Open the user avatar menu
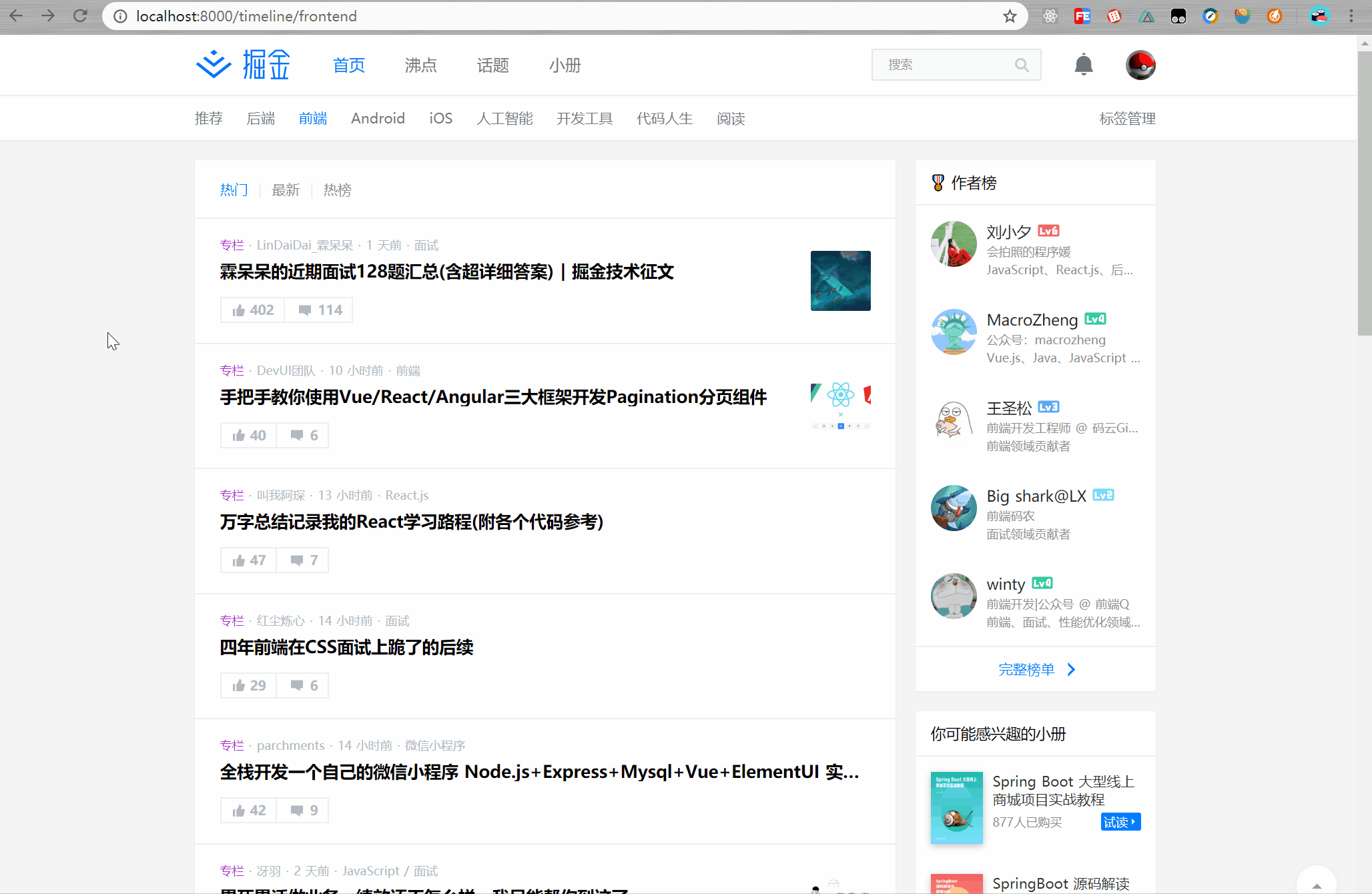Image resolution: width=1372 pixels, height=894 pixels. [1140, 65]
